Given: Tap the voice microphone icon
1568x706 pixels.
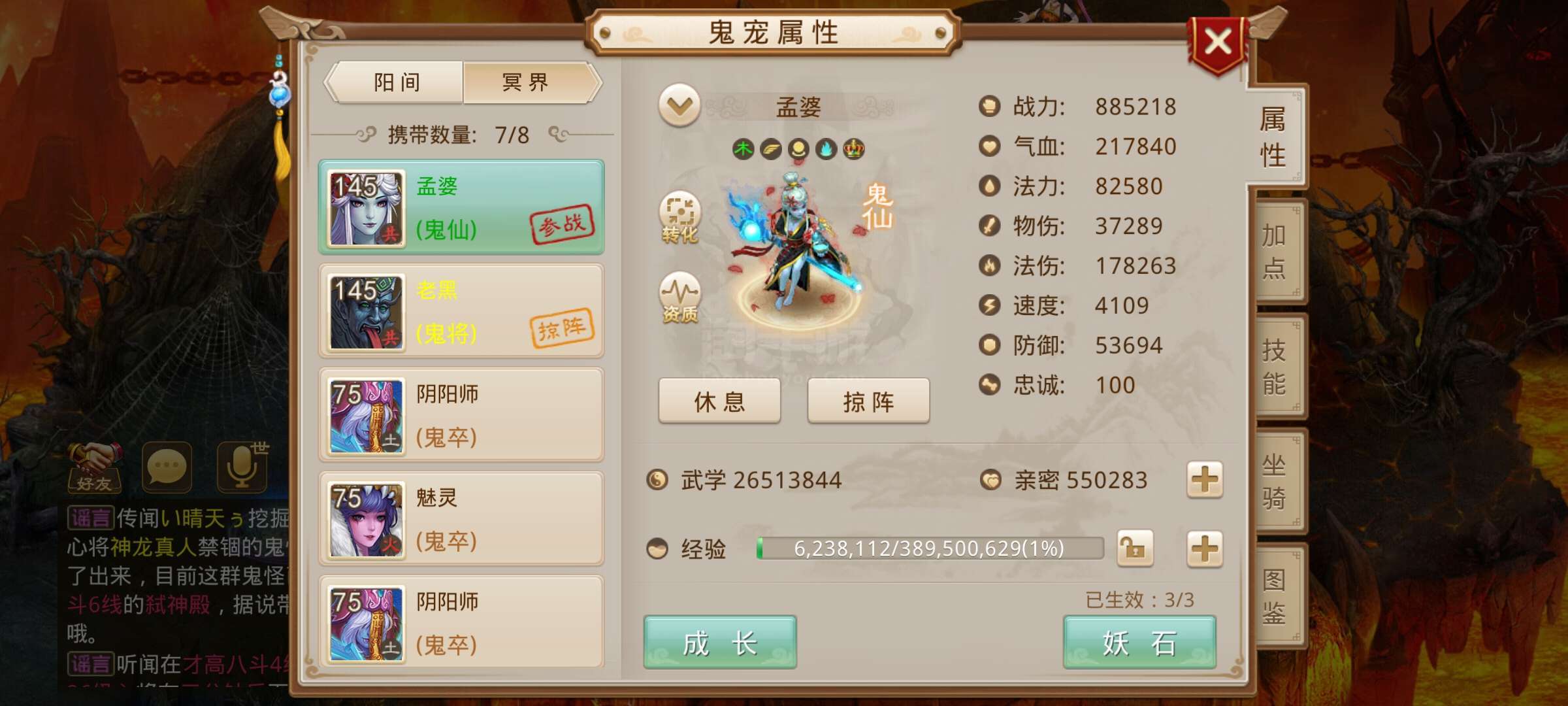Looking at the screenshot, I should [x=242, y=467].
